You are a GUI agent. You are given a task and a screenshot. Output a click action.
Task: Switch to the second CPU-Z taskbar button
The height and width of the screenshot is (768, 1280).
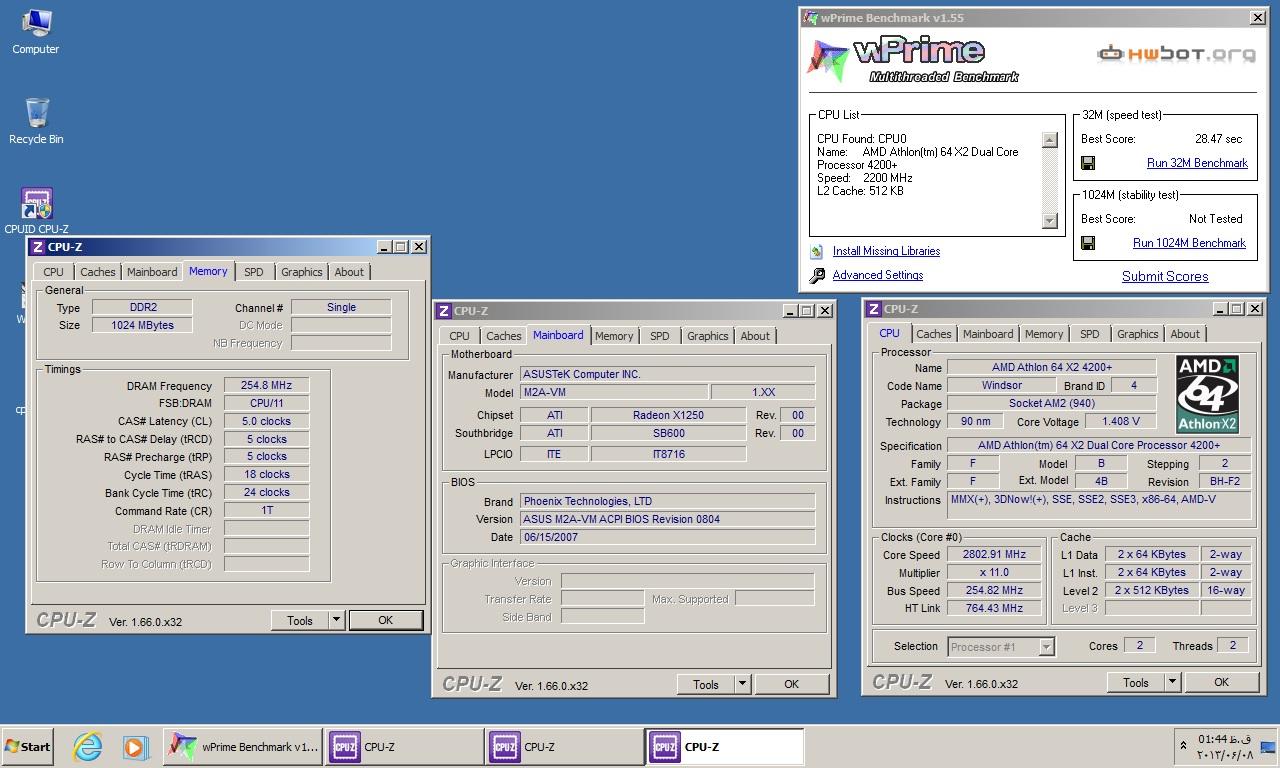(x=565, y=746)
